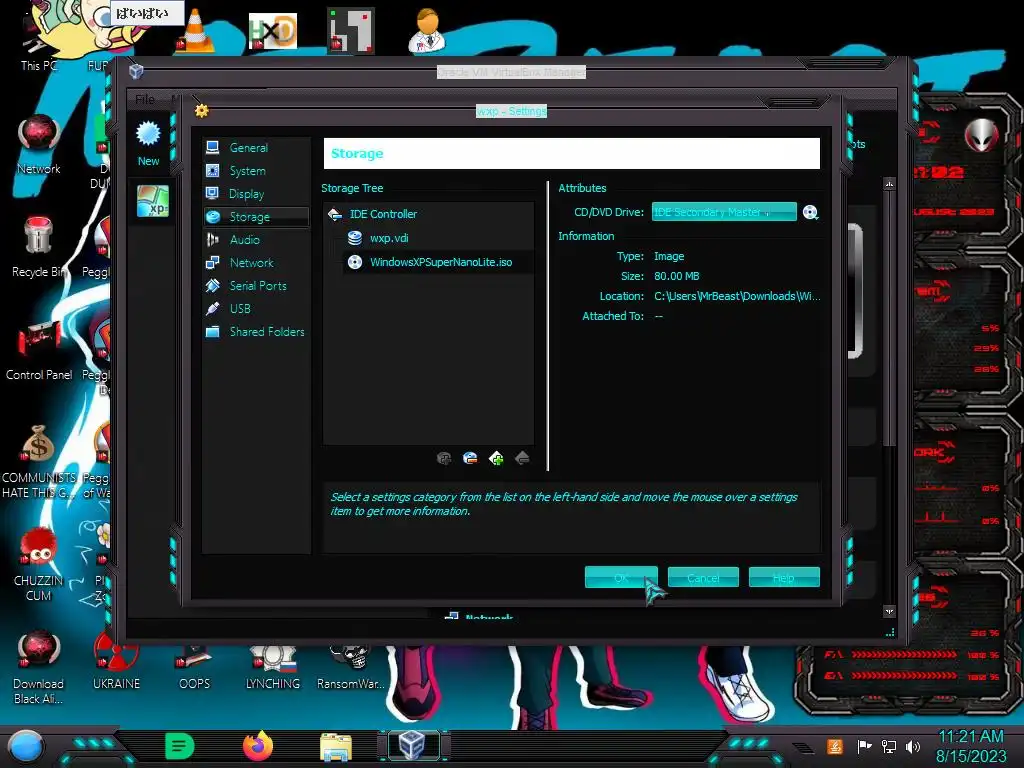Screen dimensions: 1024x768
Task: Open the Audio settings category
Action: click(256, 240)
